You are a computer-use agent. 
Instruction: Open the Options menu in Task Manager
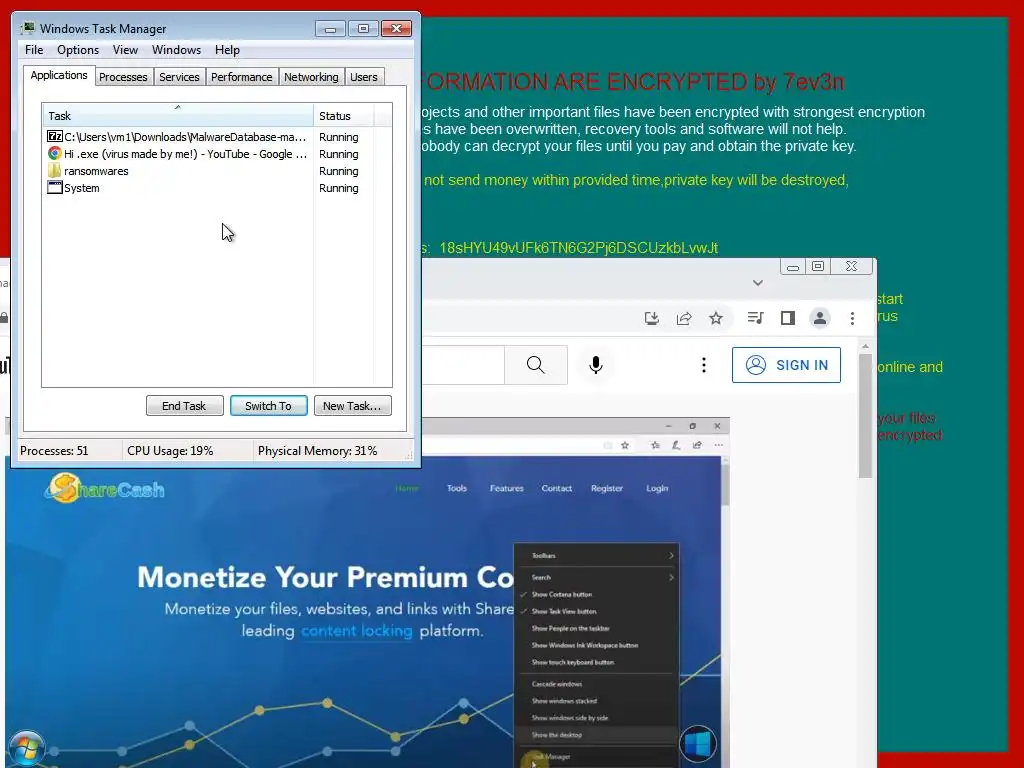click(78, 50)
